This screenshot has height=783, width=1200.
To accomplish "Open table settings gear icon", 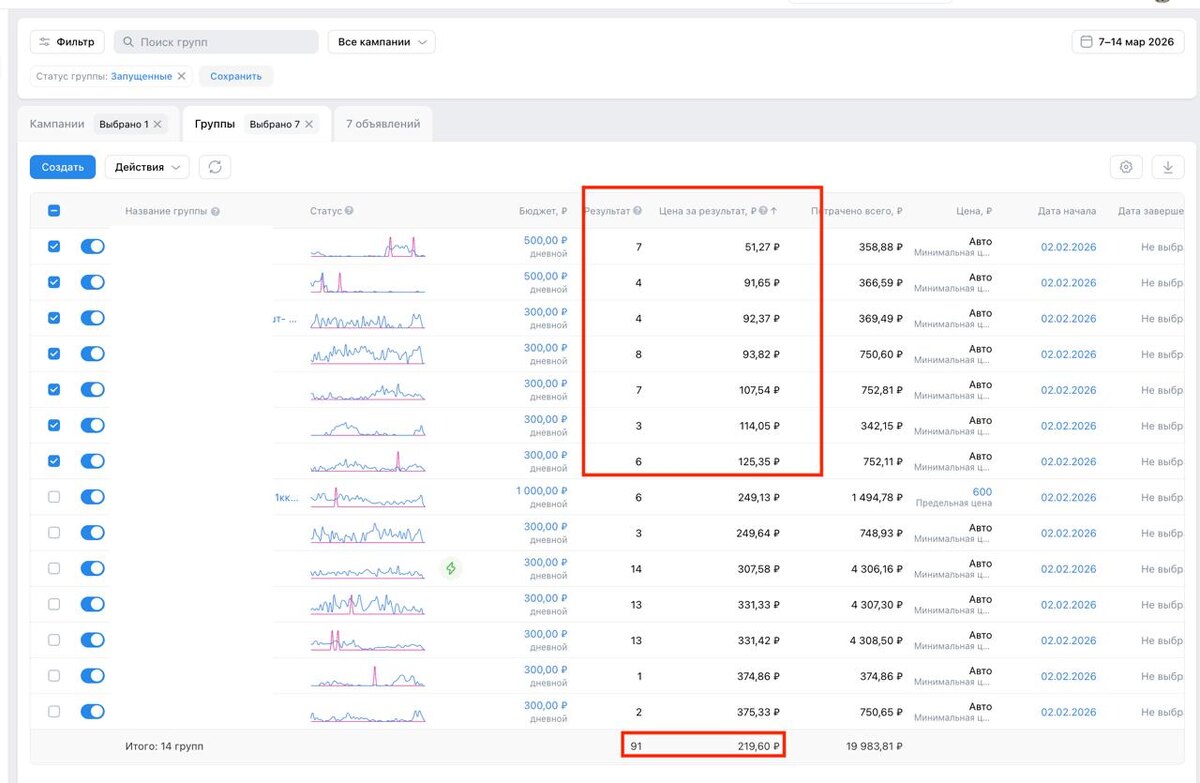I will pyautogui.click(x=1126, y=167).
